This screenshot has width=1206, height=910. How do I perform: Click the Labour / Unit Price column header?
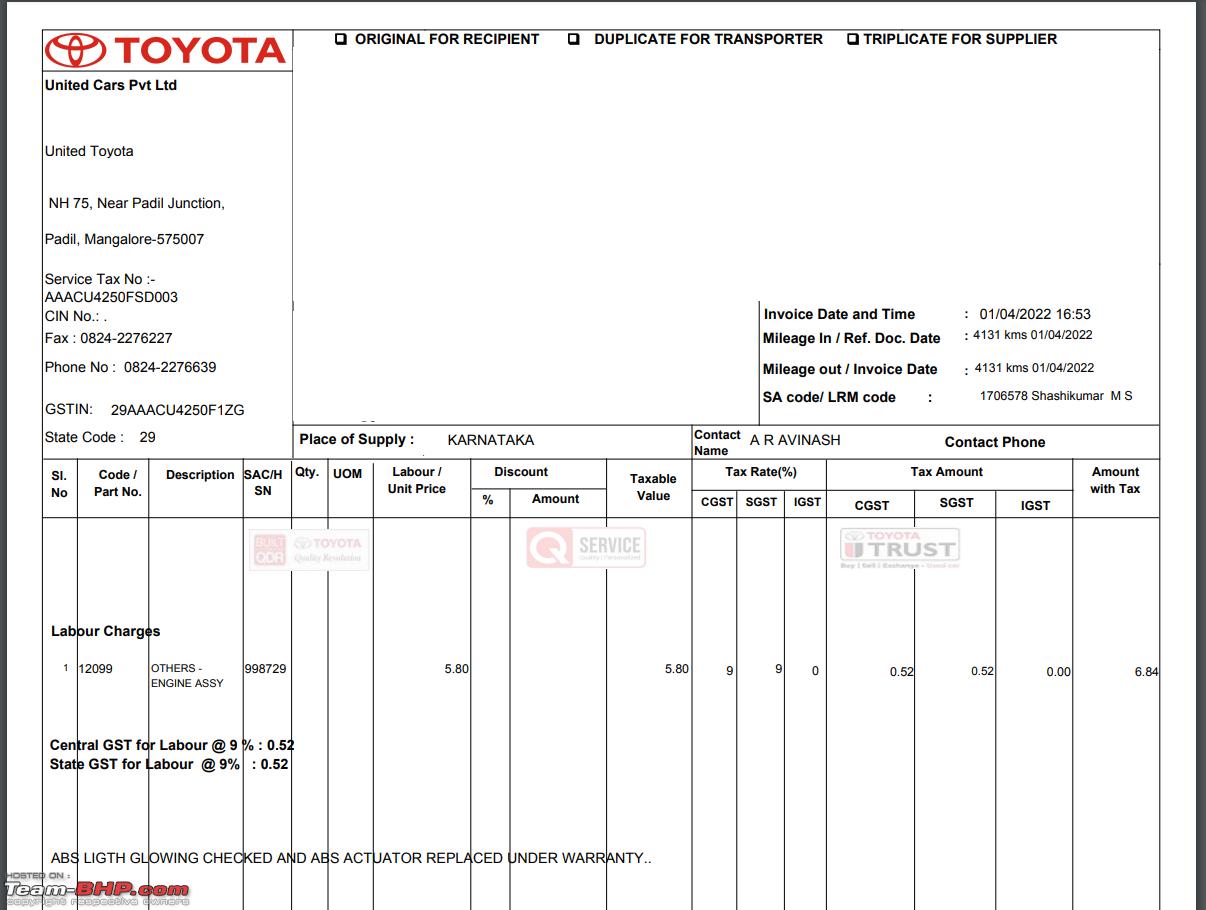click(417, 480)
